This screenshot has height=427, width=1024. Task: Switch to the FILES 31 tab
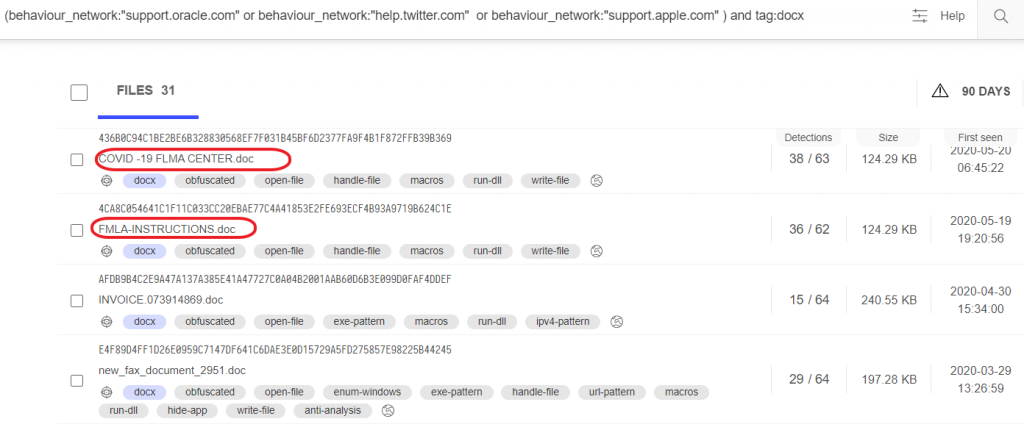click(x=146, y=91)
